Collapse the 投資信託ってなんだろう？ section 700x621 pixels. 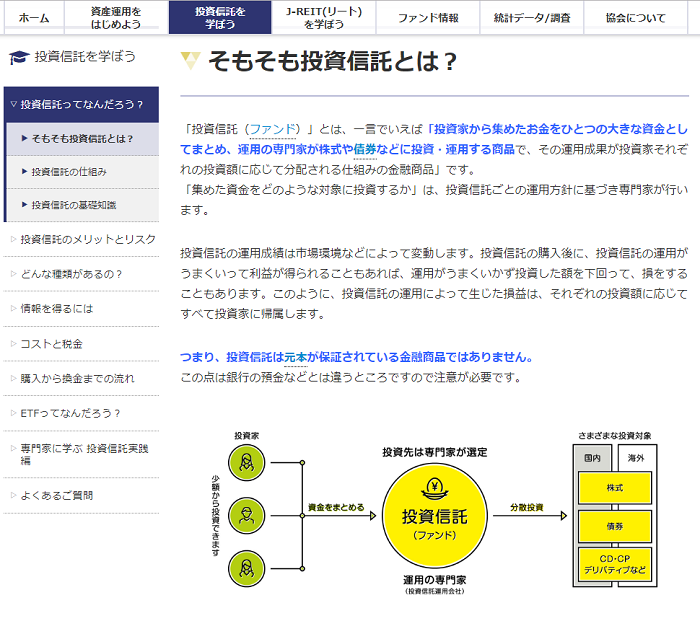coord(81,104)
